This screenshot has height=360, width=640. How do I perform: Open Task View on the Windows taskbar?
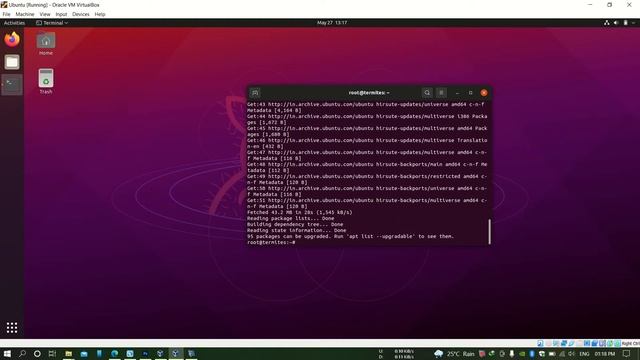pyautogui.click(x=52, y=353)
